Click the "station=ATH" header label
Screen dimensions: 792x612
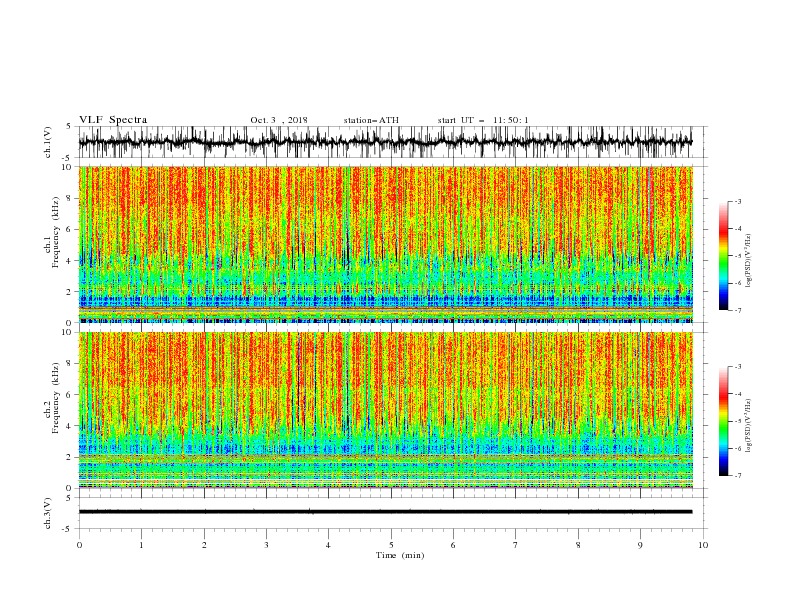tap(371, 120)
